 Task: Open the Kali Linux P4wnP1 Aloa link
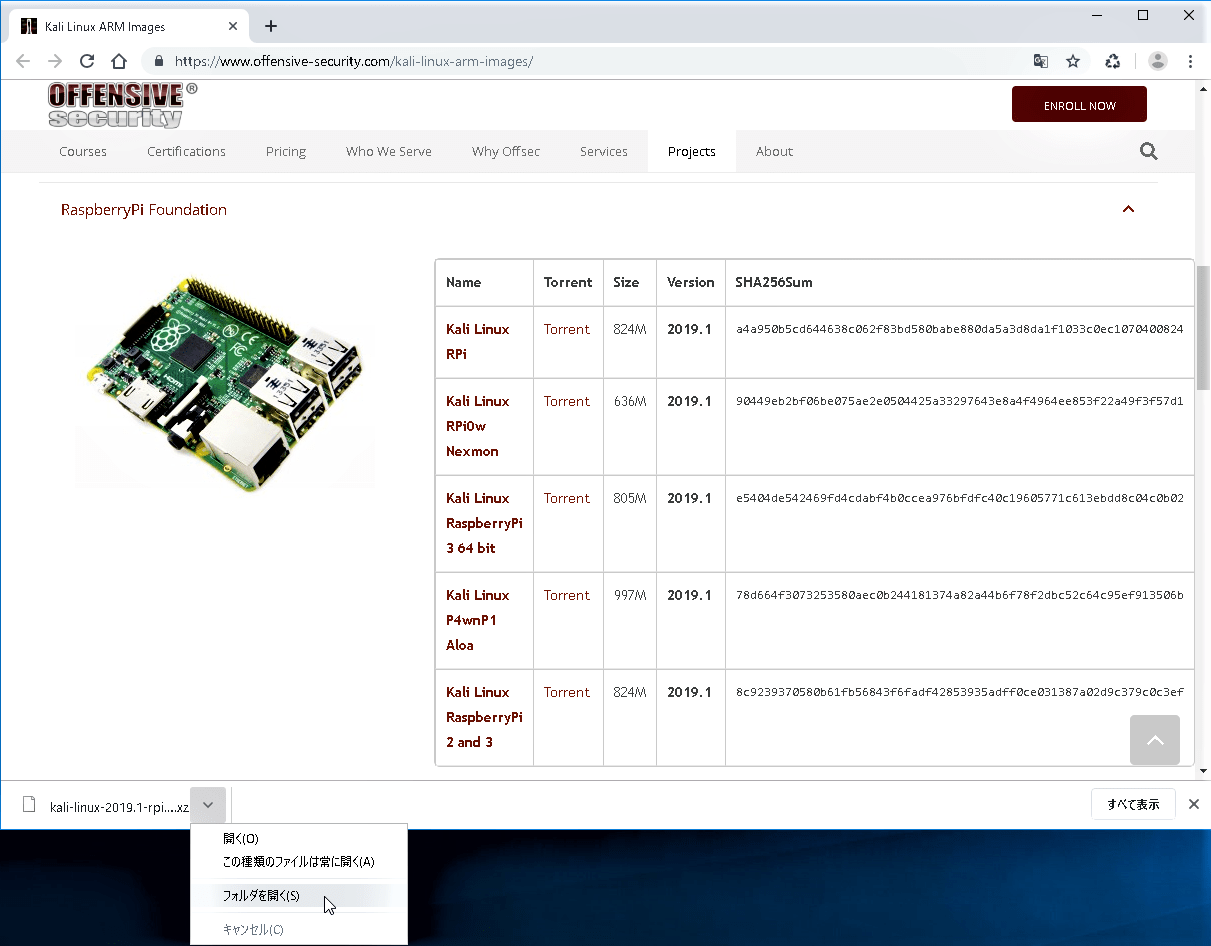[x=478, y=620]
